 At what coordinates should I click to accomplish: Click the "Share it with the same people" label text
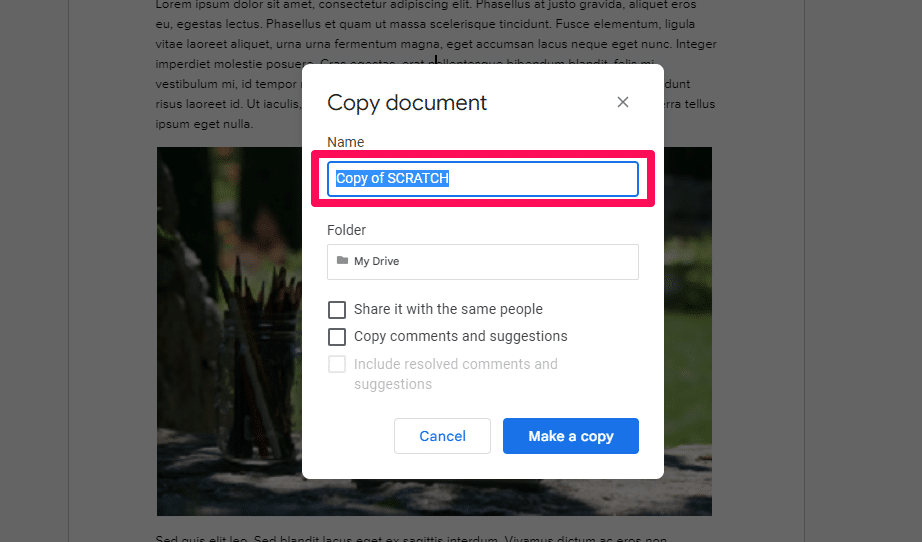[x=448, y=310]
